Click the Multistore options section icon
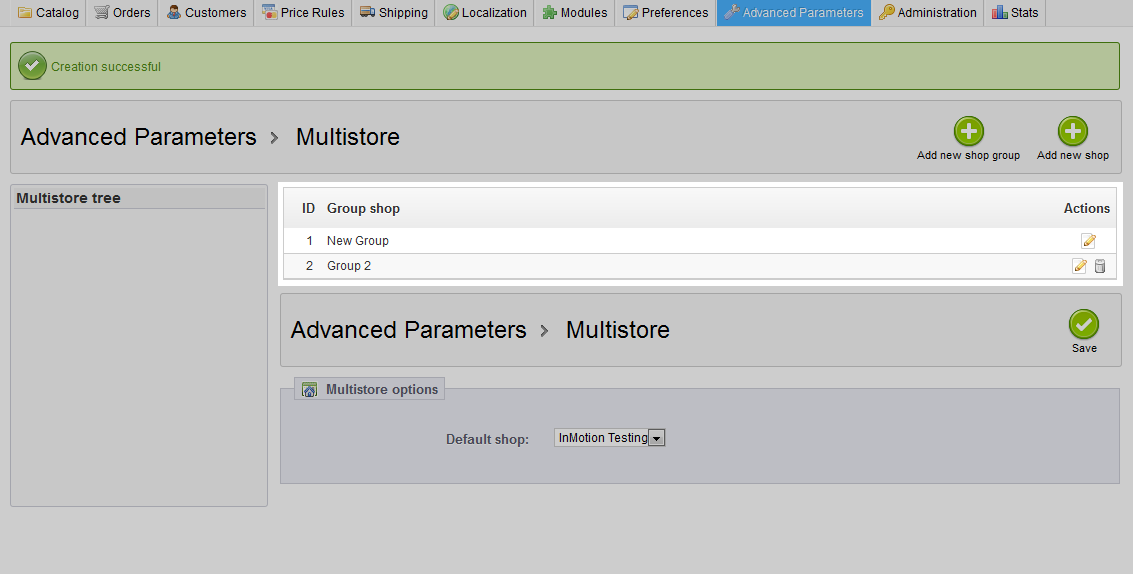1133x574 pixels. [309, 390]
